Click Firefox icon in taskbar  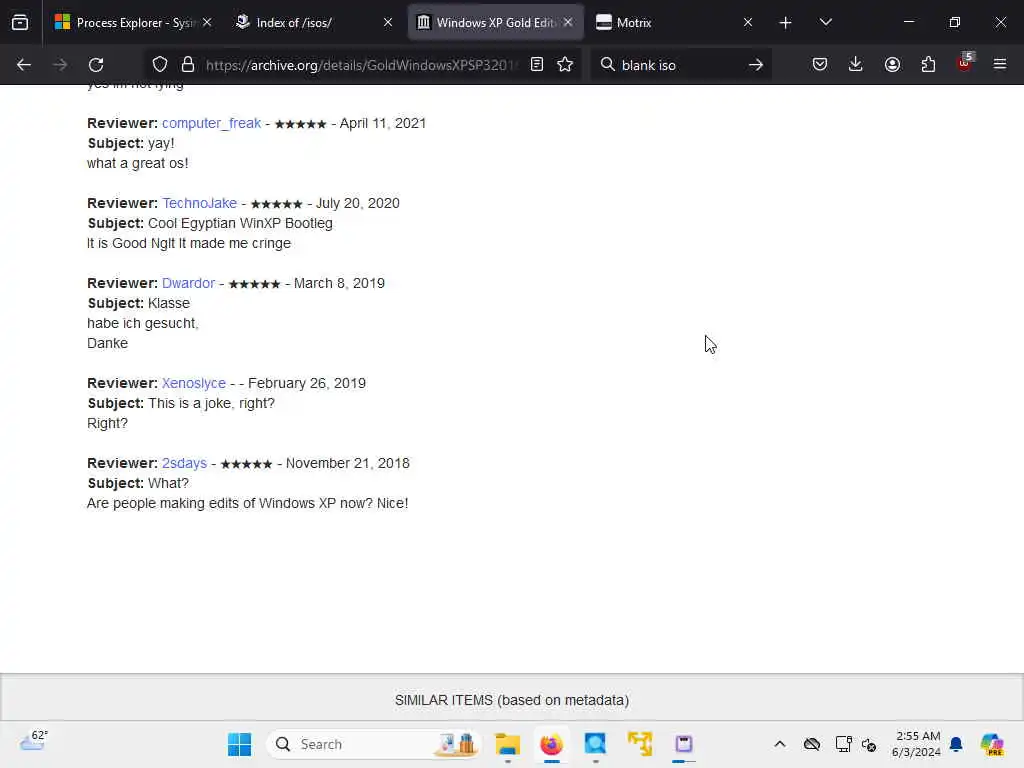pos(551,744)
